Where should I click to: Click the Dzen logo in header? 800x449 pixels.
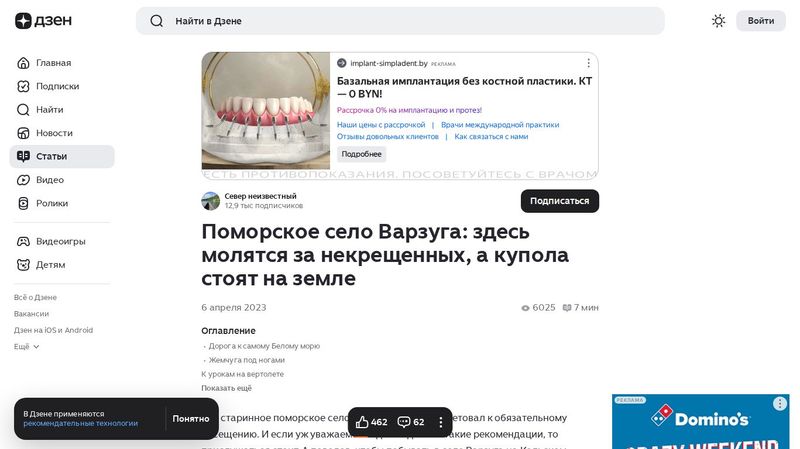(37, 21)
